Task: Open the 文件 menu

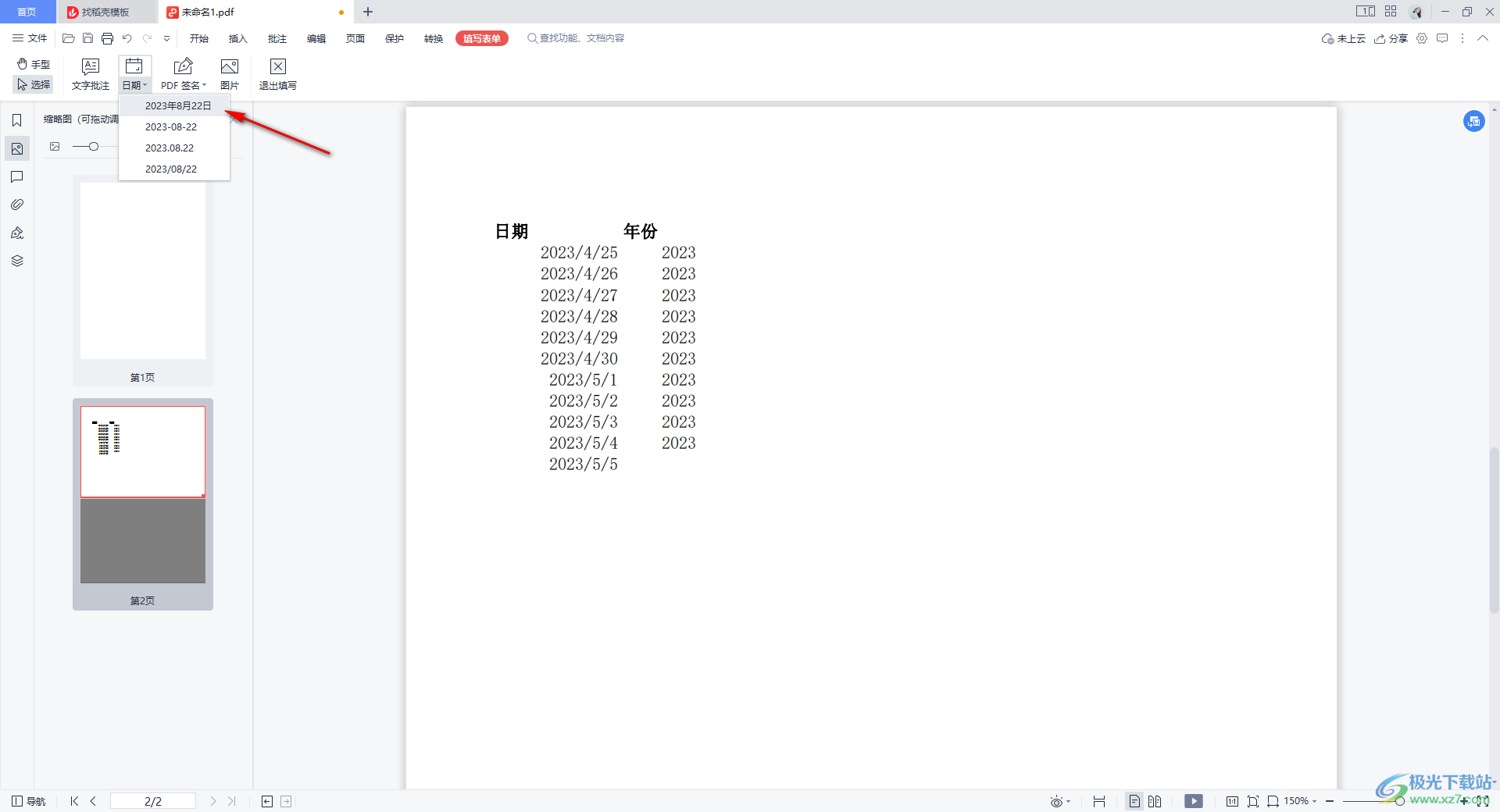Action: tap(30, 38)
